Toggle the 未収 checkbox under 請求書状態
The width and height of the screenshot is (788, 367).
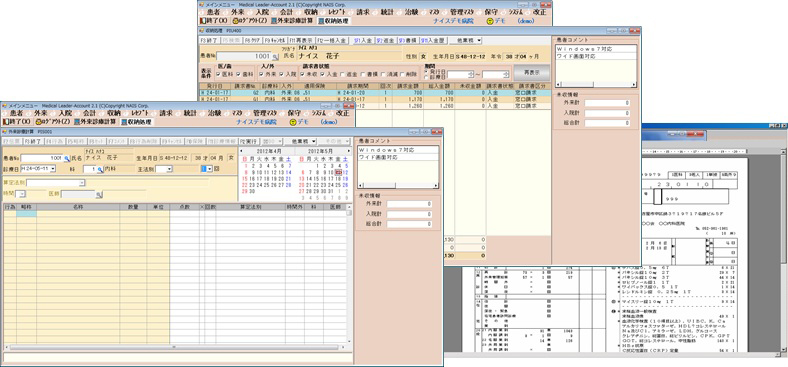click(x=303, y=74)
